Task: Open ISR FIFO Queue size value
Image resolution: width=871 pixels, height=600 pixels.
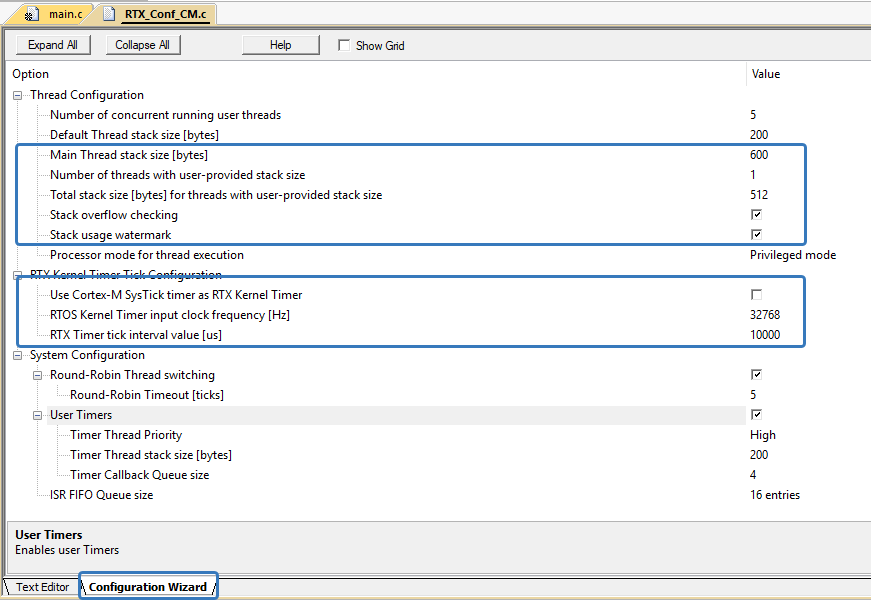Action: 774,495
